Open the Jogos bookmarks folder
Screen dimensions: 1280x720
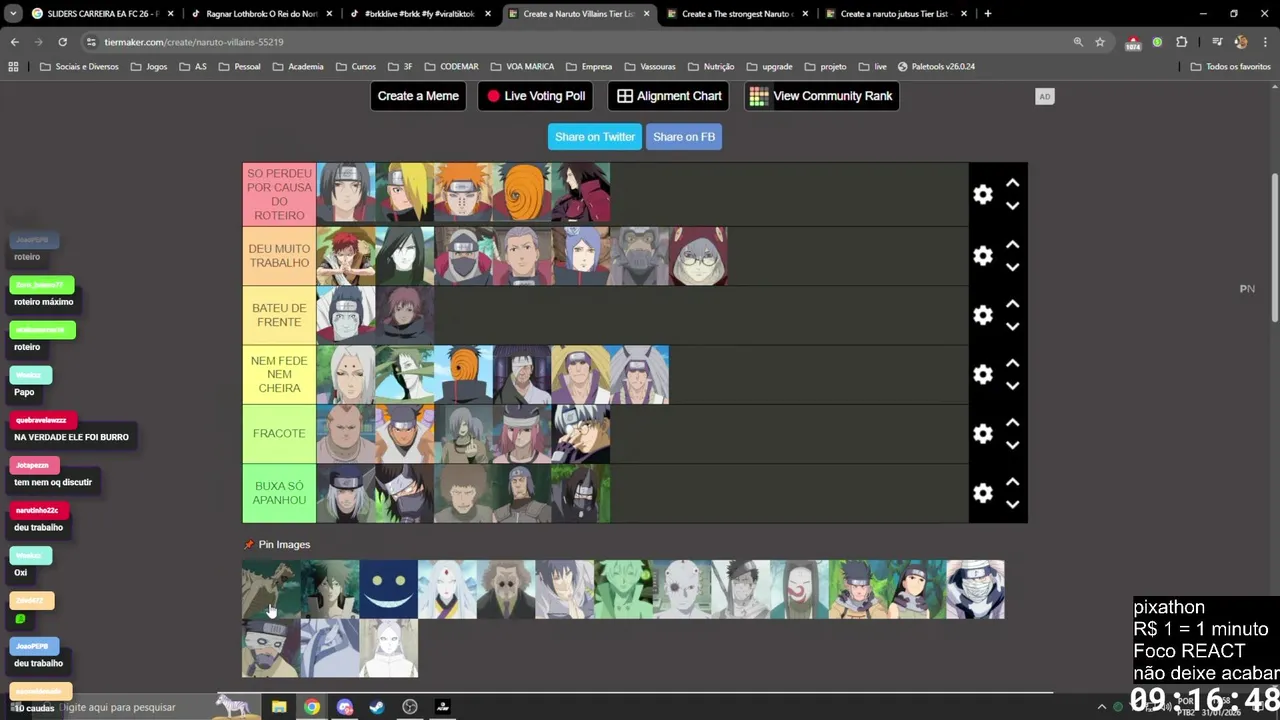tap(149, 67)
